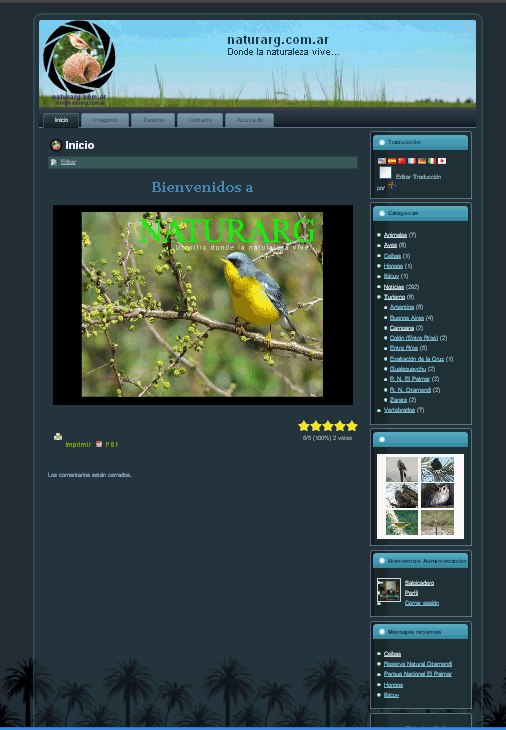Click the naturarg.com.ar site title

[278, 40]
